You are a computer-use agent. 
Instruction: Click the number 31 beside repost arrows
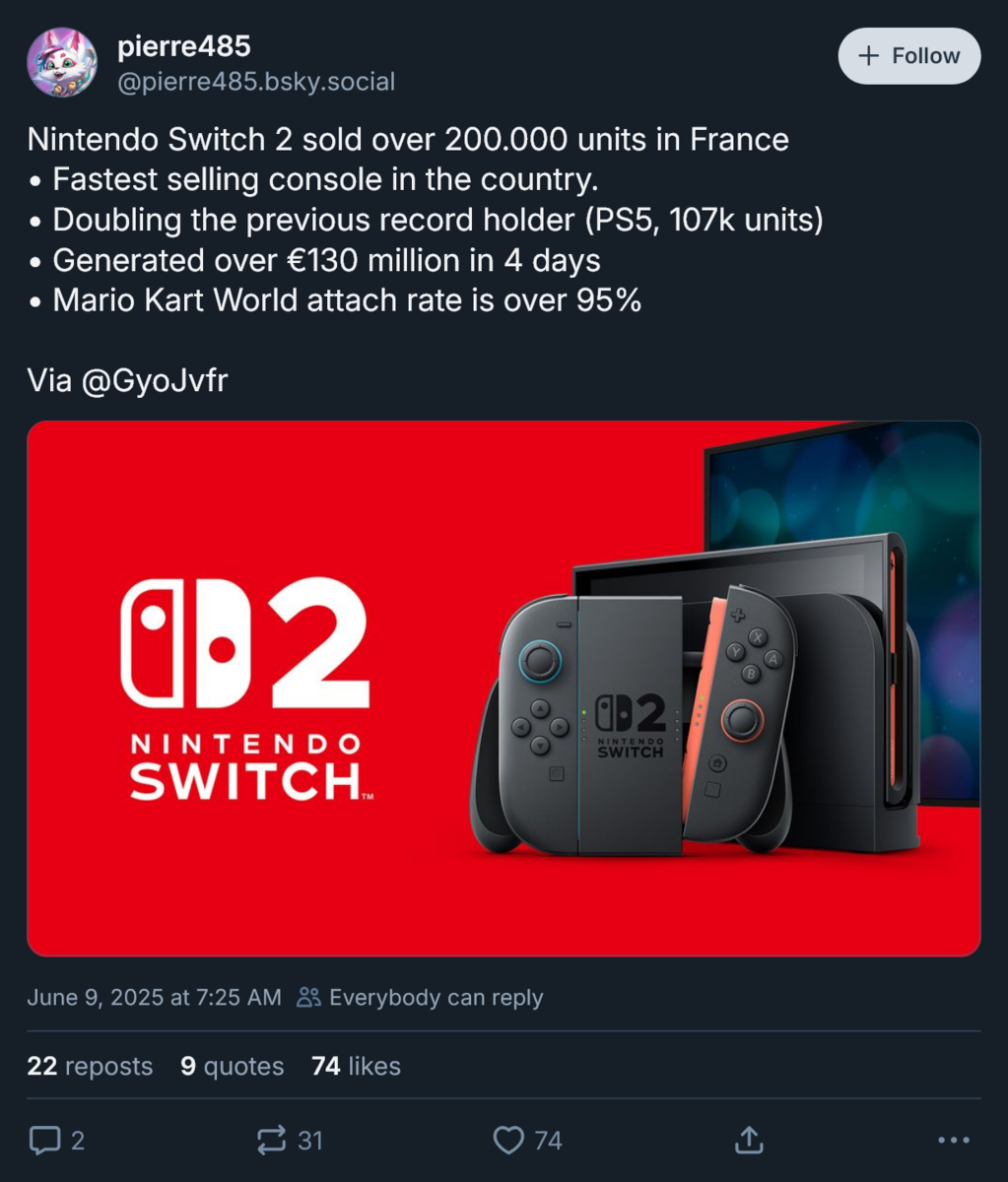310,1141
